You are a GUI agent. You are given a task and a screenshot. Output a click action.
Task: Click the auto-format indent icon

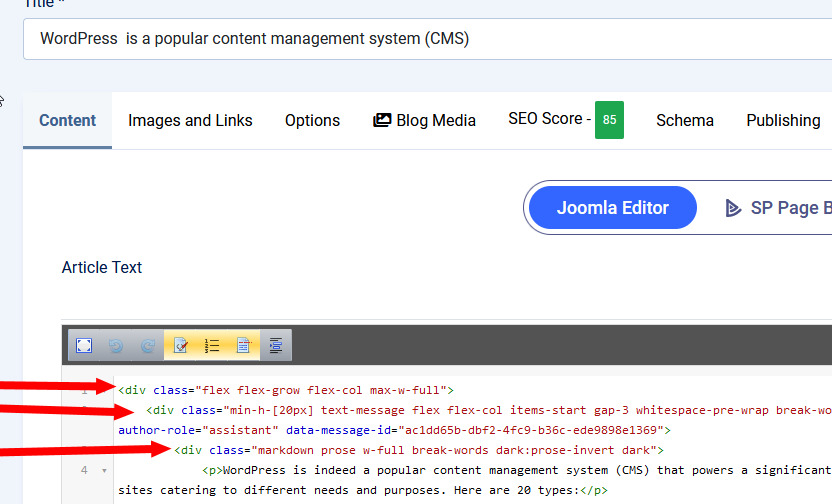tap(275, 345)
